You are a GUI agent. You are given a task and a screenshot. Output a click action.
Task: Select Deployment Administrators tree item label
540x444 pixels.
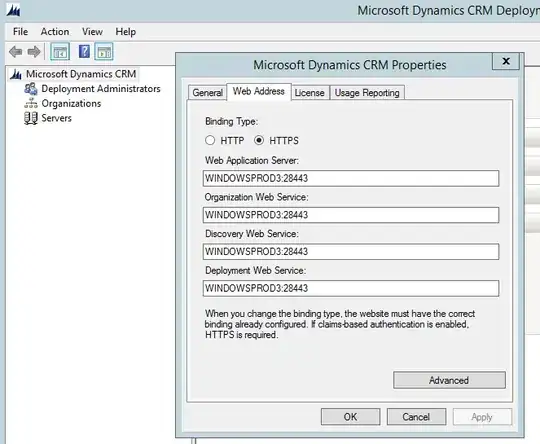click(x=101, y=89)
